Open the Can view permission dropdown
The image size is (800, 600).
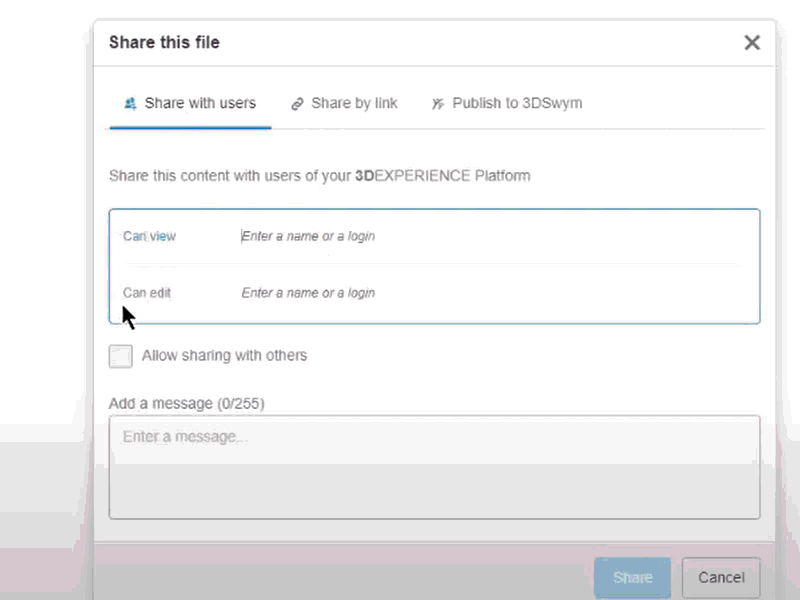pos(150,236)
